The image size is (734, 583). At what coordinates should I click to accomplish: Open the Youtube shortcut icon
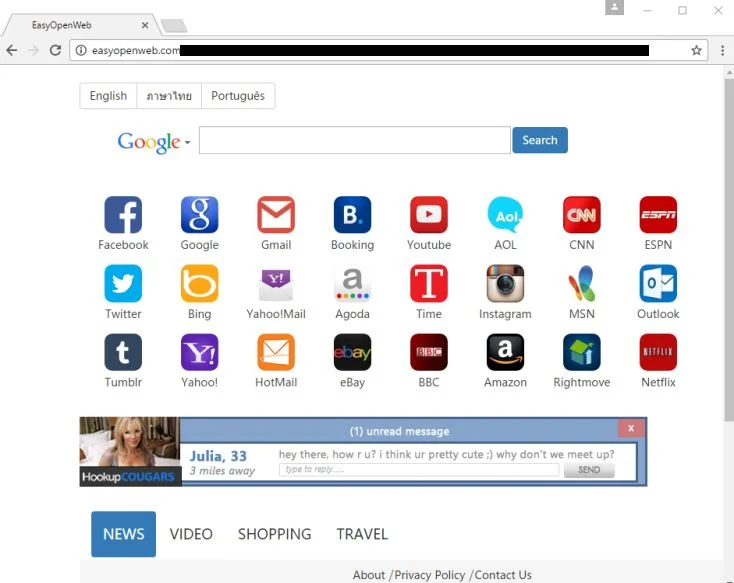tap(429, 215)
